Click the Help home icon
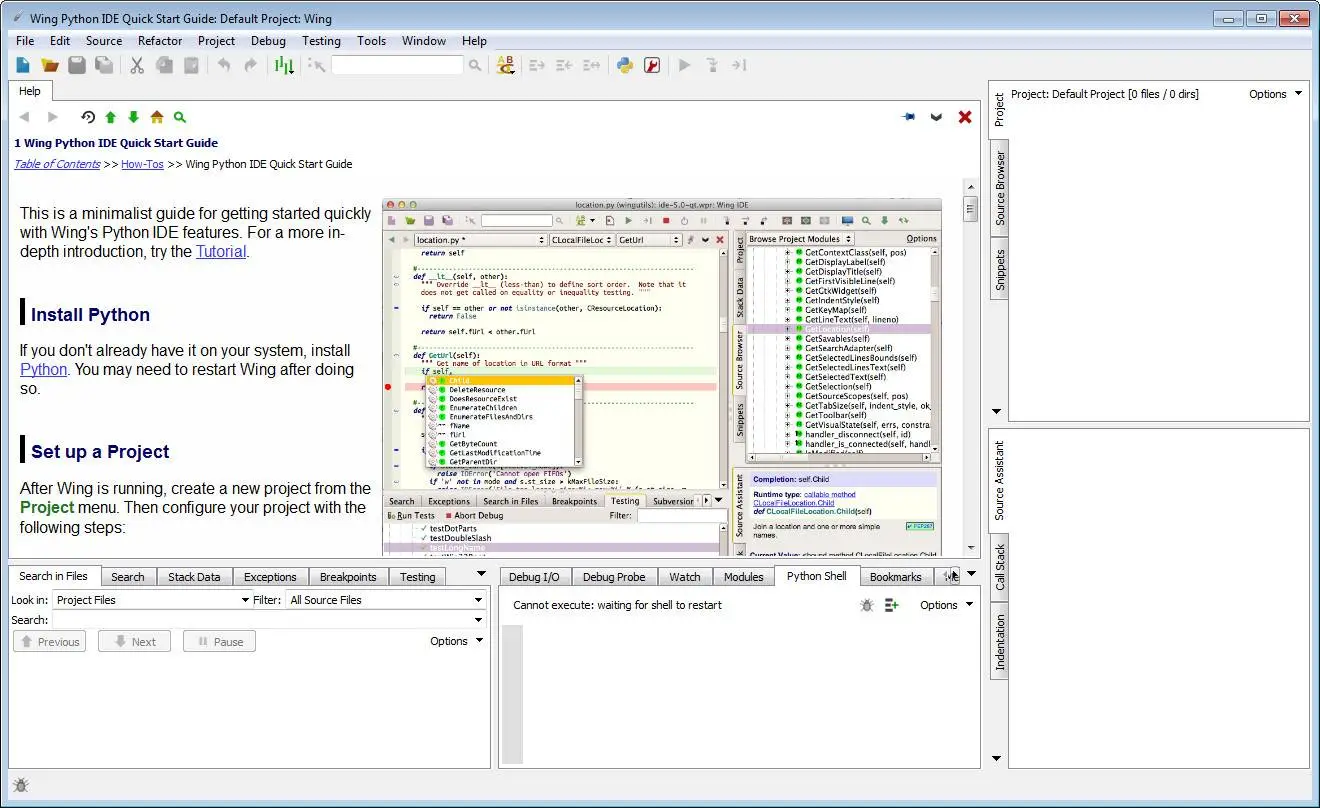 (x=157, y=117)
